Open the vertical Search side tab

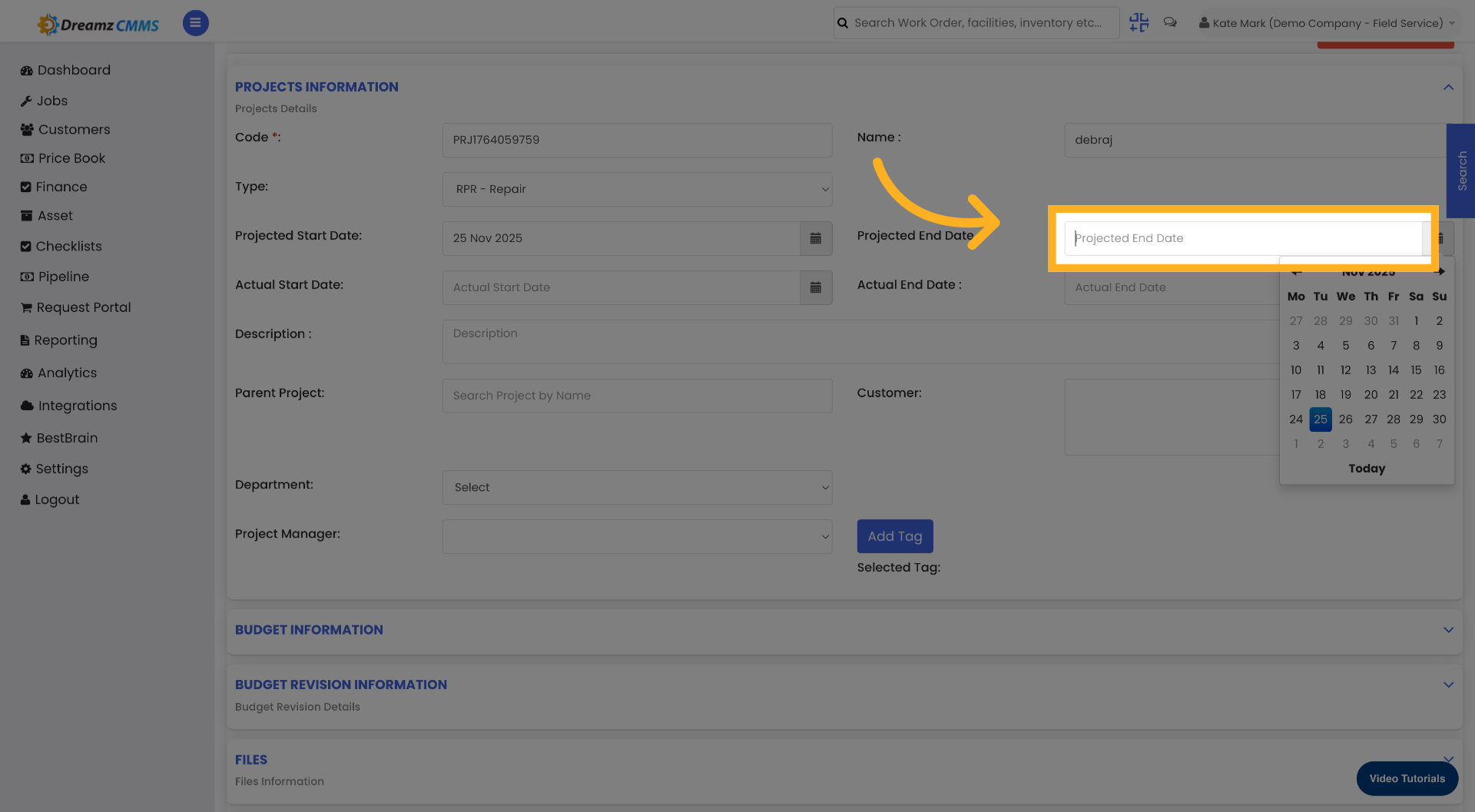coord(1460,171)
